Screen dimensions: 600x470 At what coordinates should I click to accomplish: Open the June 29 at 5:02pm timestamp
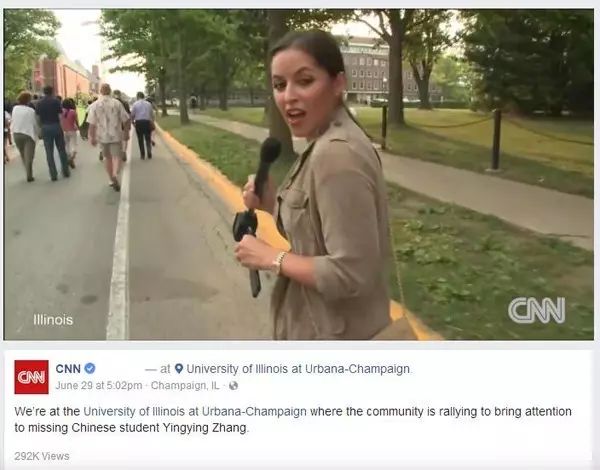[x=99, y=385]
